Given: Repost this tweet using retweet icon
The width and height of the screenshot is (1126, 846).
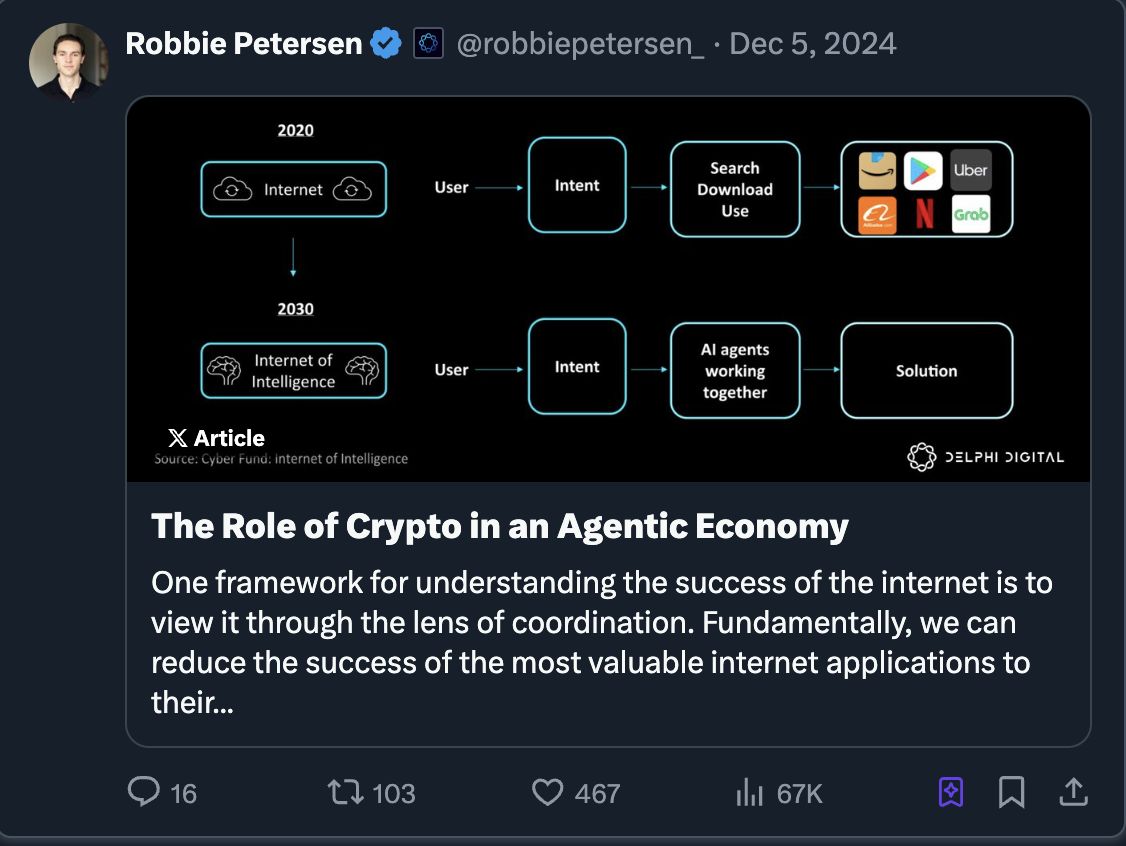Looking at the screenshot, I should (344, 792).
